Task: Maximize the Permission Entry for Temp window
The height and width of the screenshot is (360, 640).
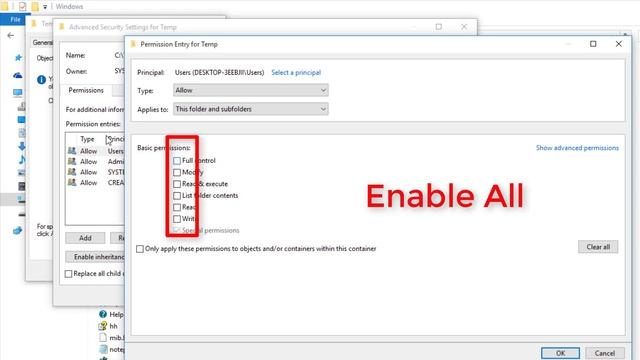Action: [593, 44]
